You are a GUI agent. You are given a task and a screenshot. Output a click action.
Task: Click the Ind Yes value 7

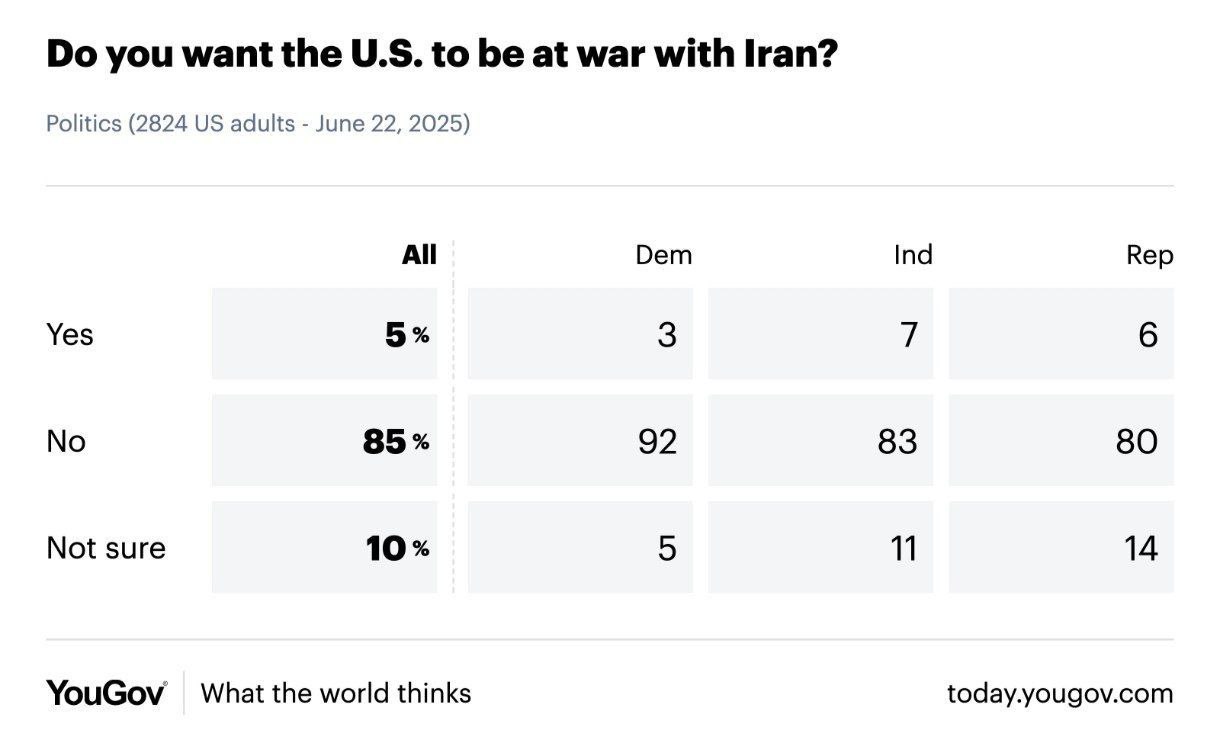coord(908,334)
